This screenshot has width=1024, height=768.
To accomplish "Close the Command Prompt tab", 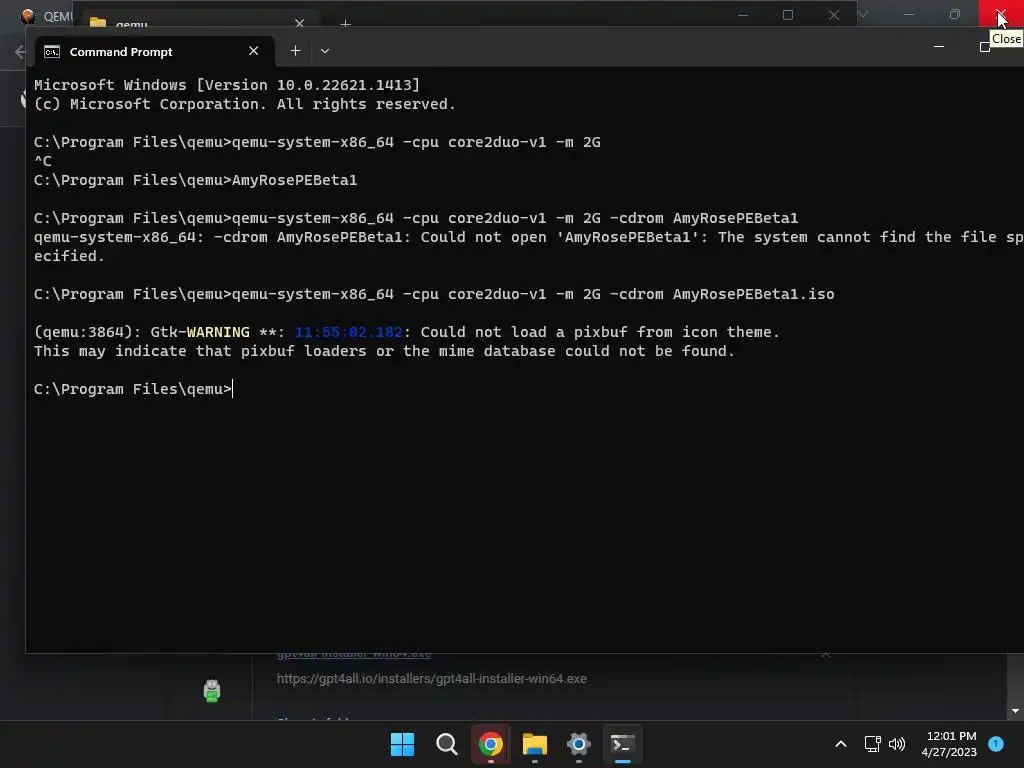I will click(253, 51).
